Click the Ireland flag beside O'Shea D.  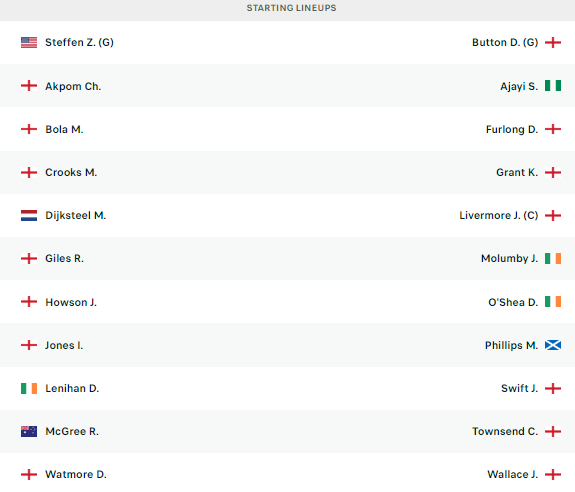pos(553,302)
